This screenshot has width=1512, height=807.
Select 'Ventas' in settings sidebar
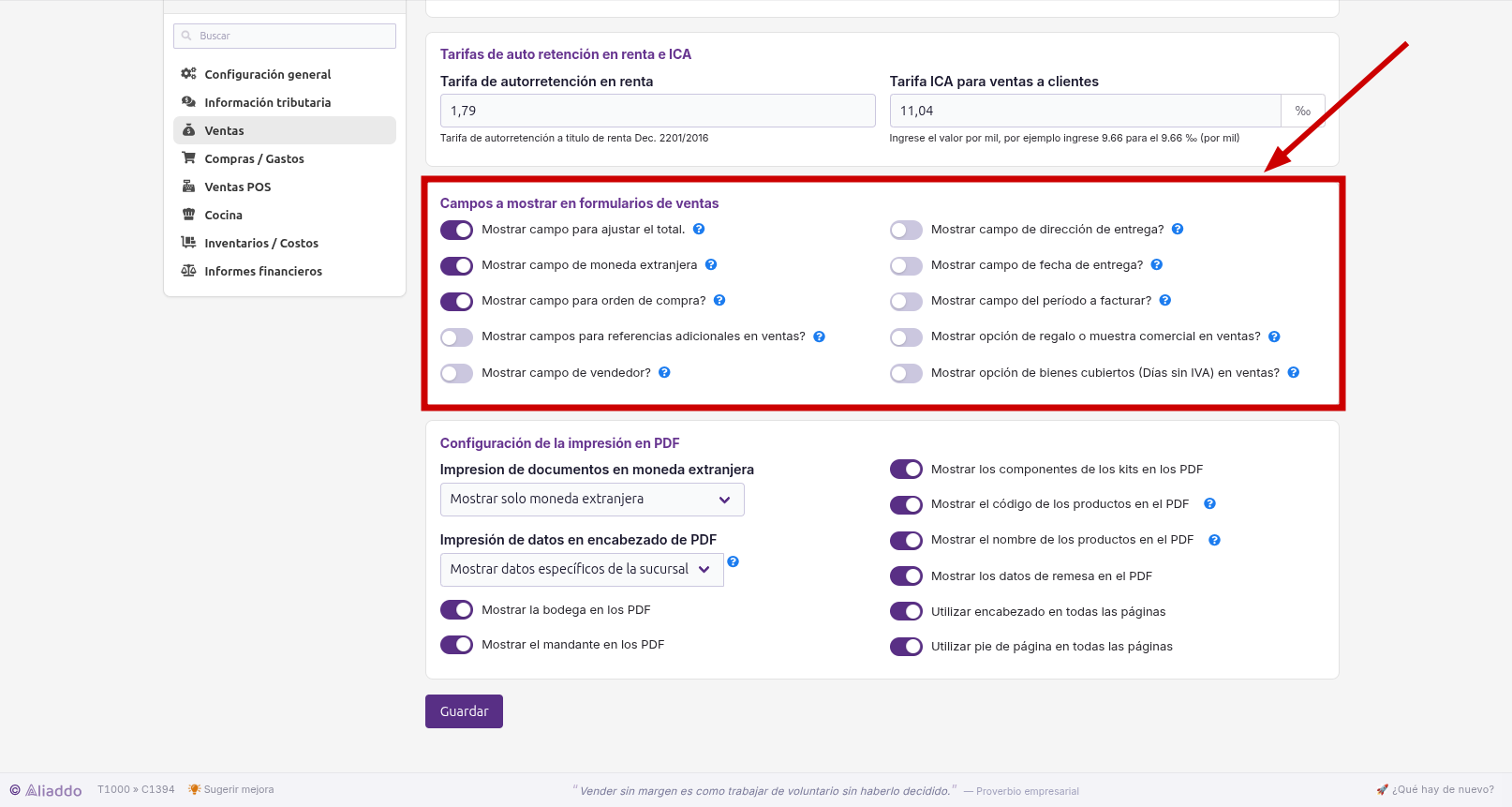click(285, 130)
